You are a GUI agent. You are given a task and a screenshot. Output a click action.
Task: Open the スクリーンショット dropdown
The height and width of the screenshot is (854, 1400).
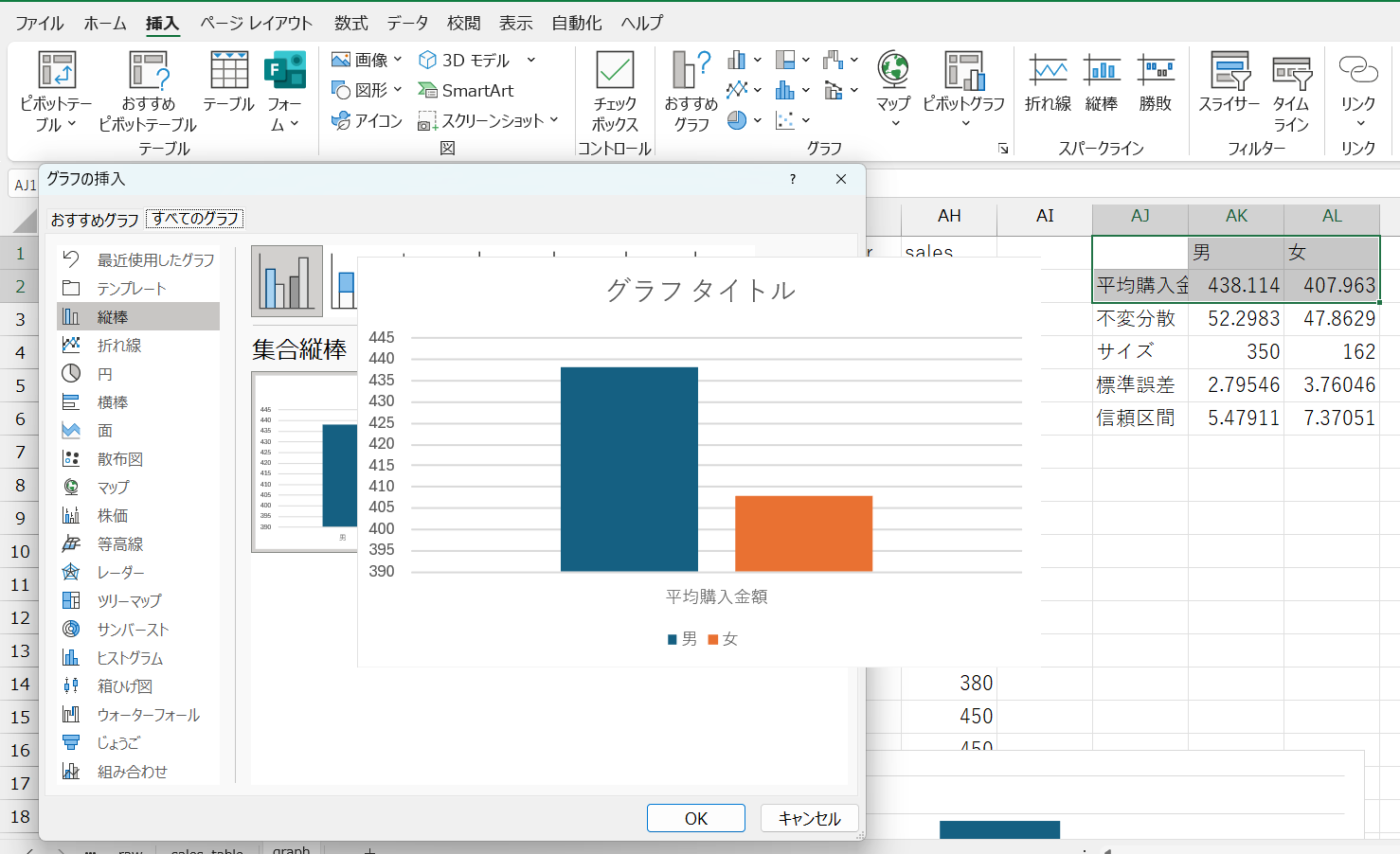click(554, 120)
